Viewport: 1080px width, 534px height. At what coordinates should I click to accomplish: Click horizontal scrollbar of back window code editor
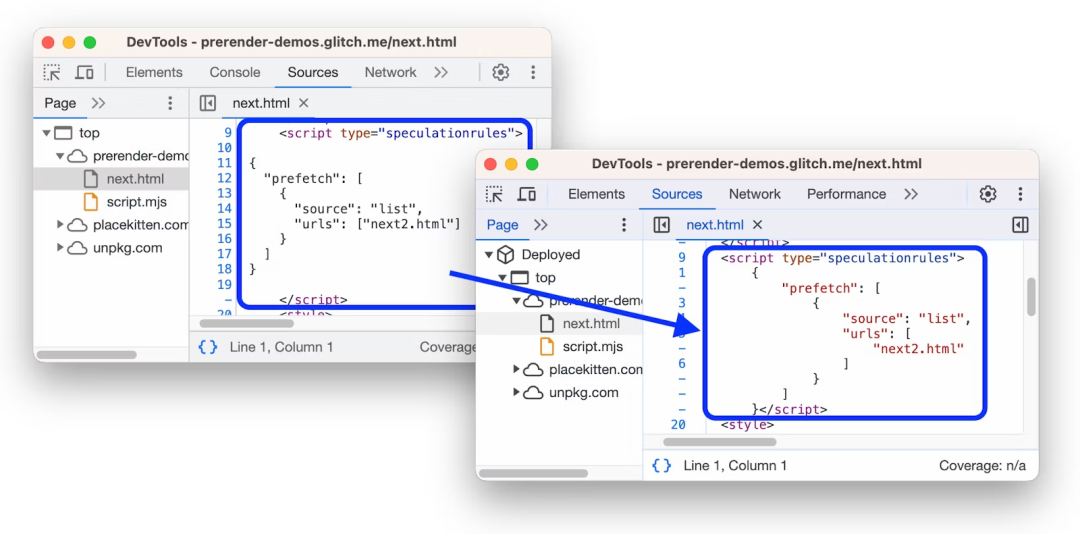(x=246, y=323)
